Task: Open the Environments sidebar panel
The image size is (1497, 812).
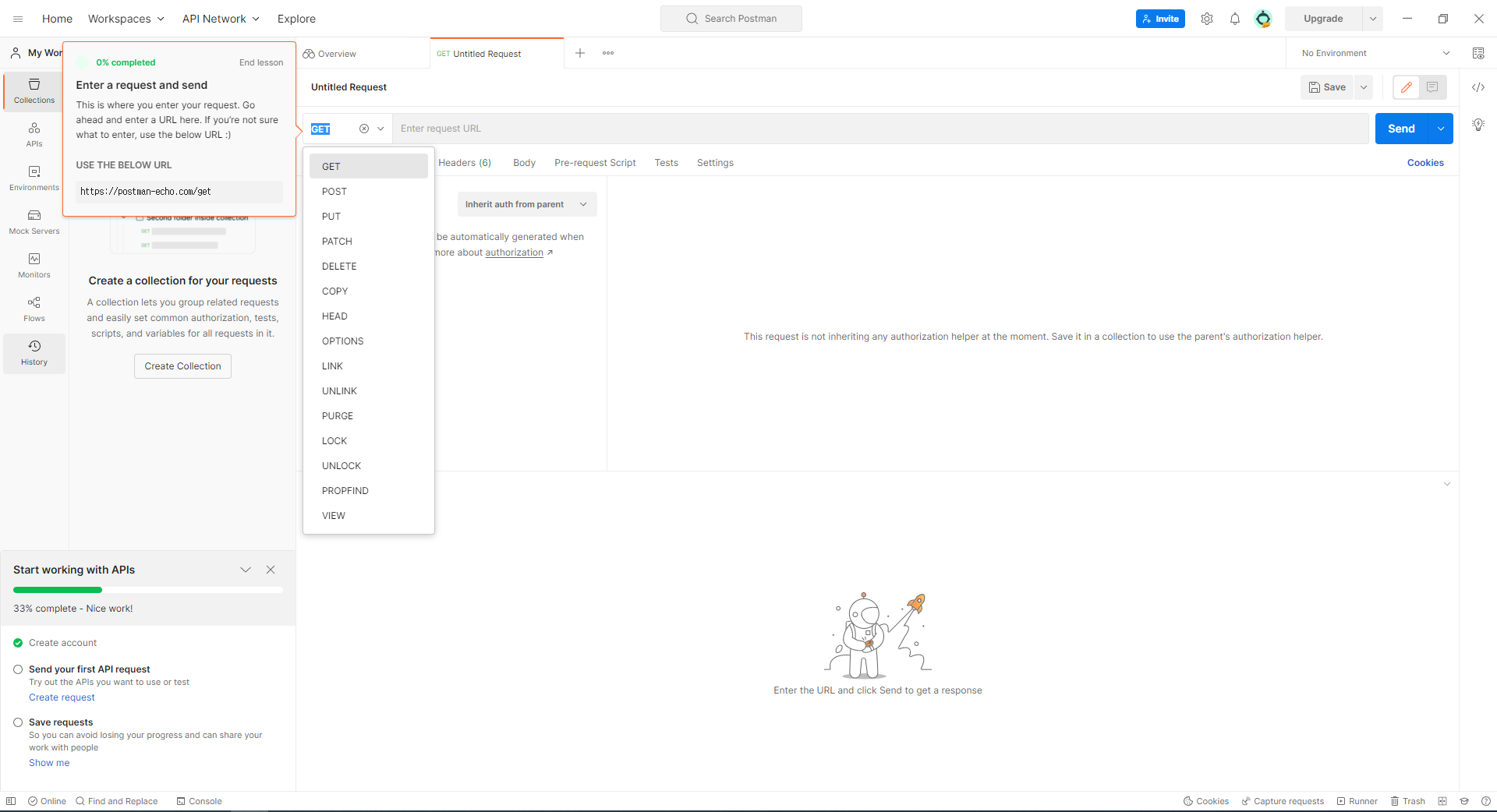Action: pyautogui.click(x=34, y=178)
